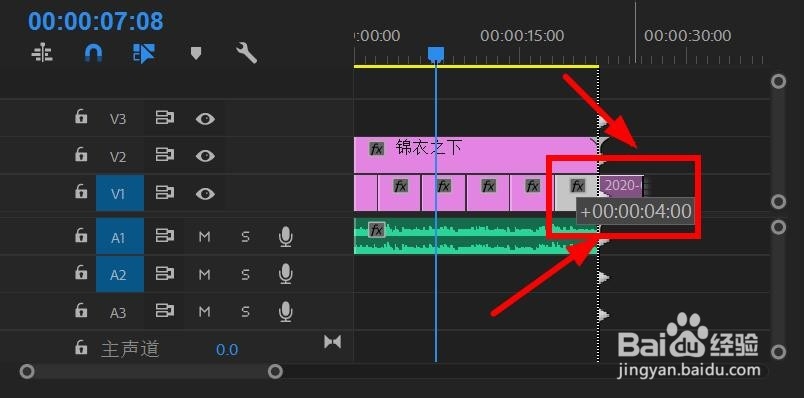804x398 pixels.
Task: Mute track A1 with the M button
Action: [205, 237]
